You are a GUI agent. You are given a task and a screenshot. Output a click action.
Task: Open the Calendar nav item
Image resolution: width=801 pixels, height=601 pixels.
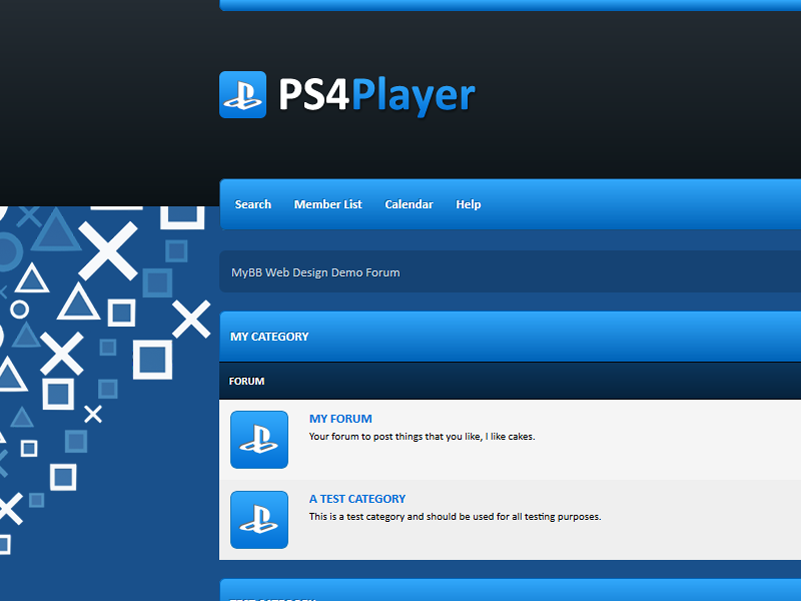click(409, 204)
